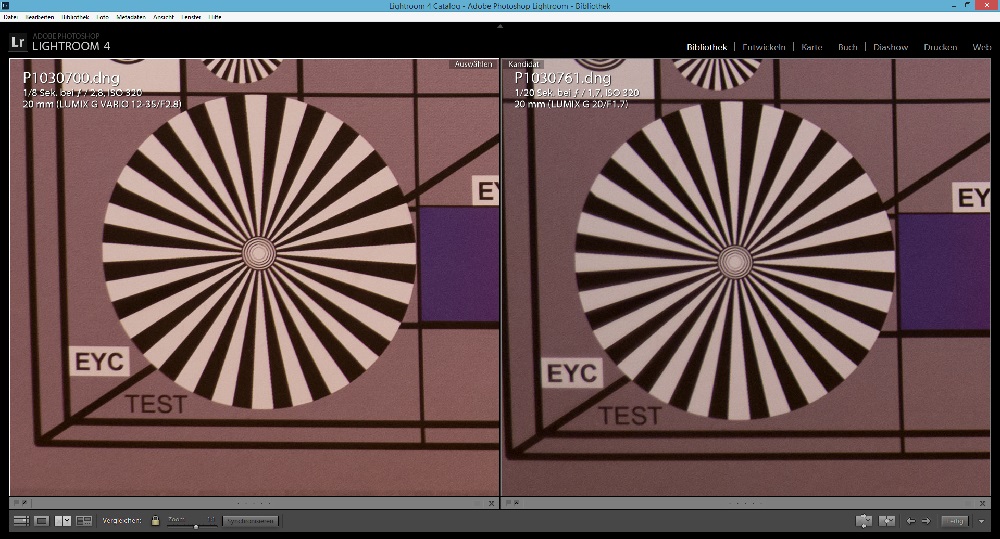Open the Fenster menu

point(192,17)
